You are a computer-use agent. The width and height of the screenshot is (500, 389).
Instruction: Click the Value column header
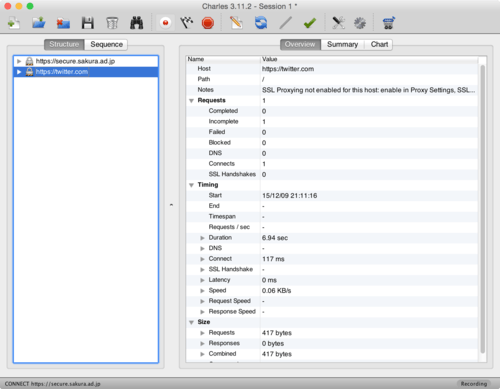[369, 59]
